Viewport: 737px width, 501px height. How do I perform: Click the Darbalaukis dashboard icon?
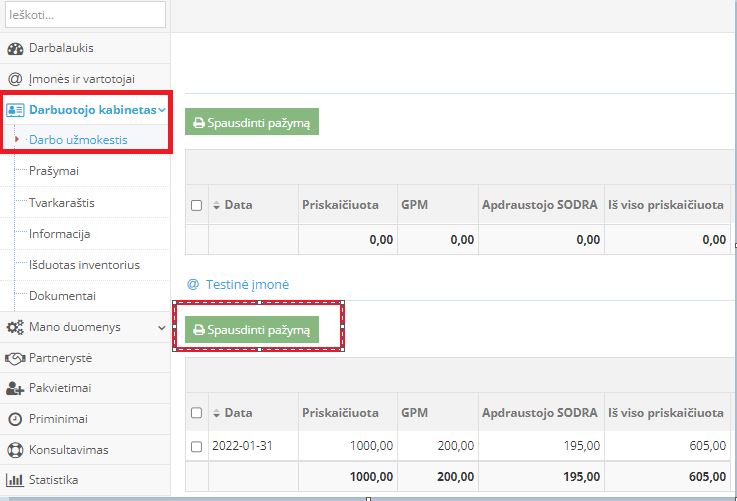[x=15, y=48]
